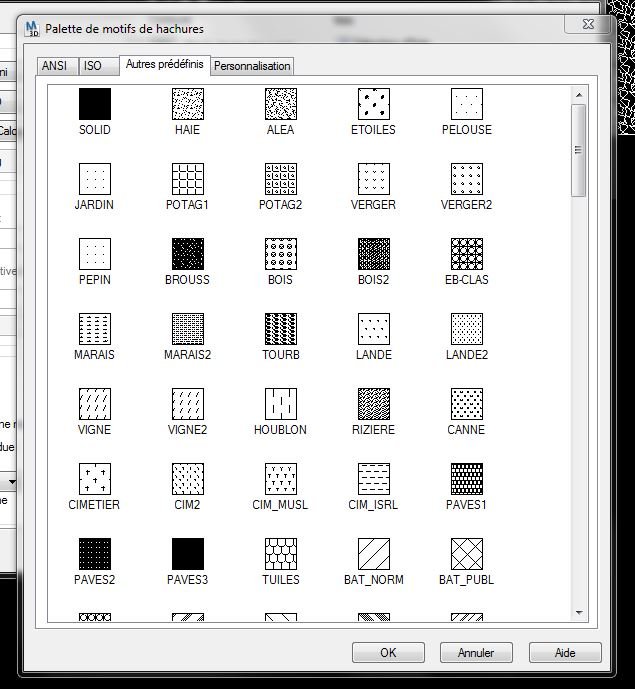Choose the EB-CLAS hatch pattern
This screenshot has width=635, height=689.
click(467, 254)
